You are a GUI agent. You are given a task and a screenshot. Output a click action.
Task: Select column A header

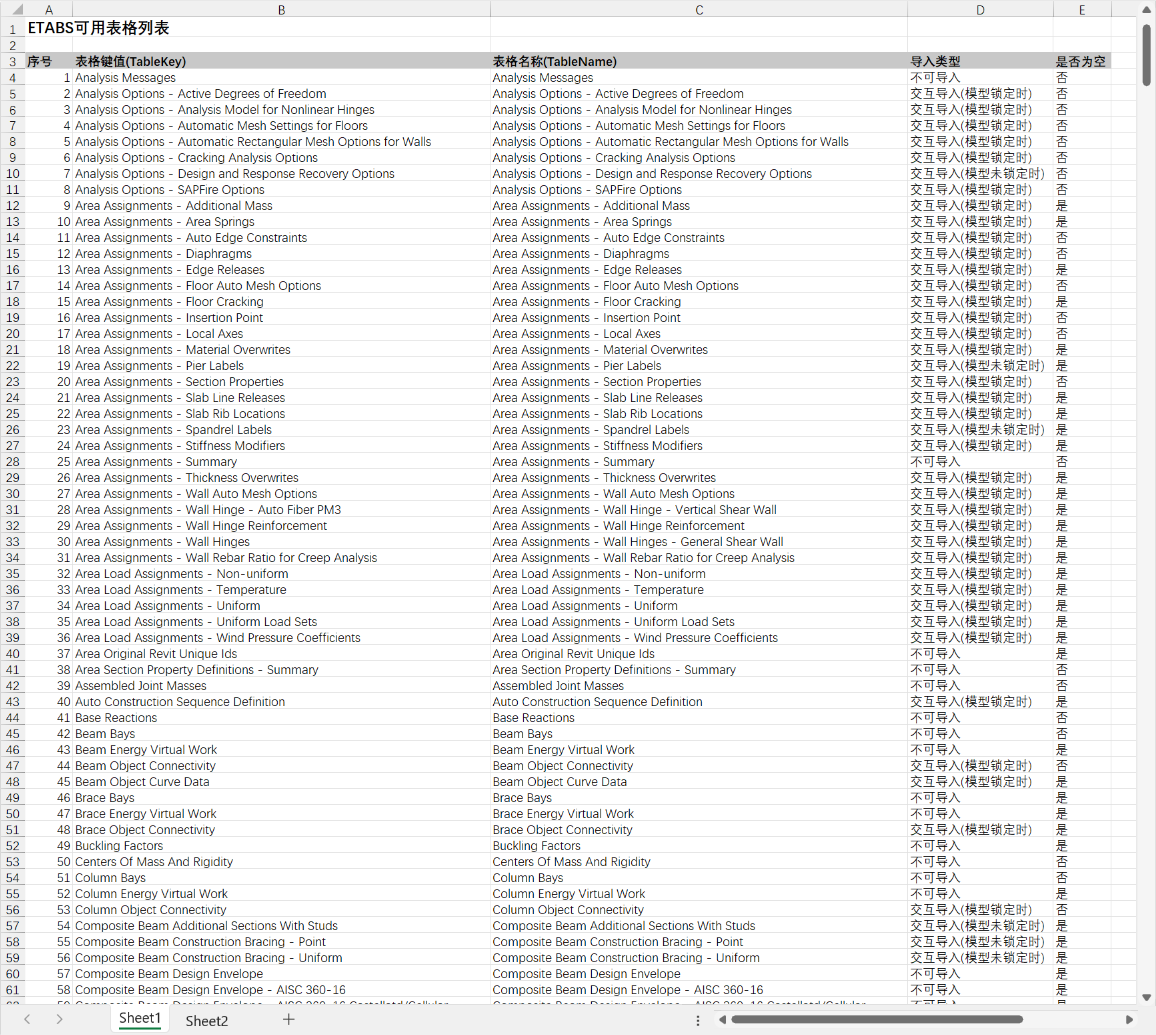(x=49, y=10)
